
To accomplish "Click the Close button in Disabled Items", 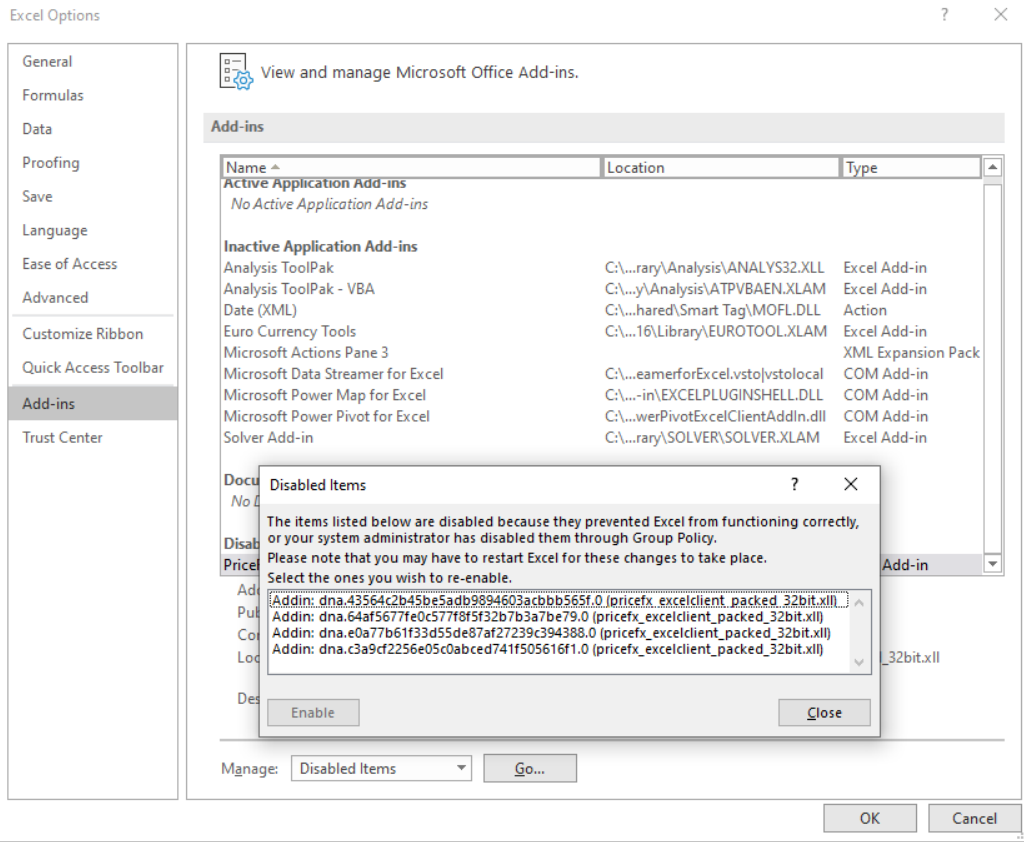I will coord(823,712).
